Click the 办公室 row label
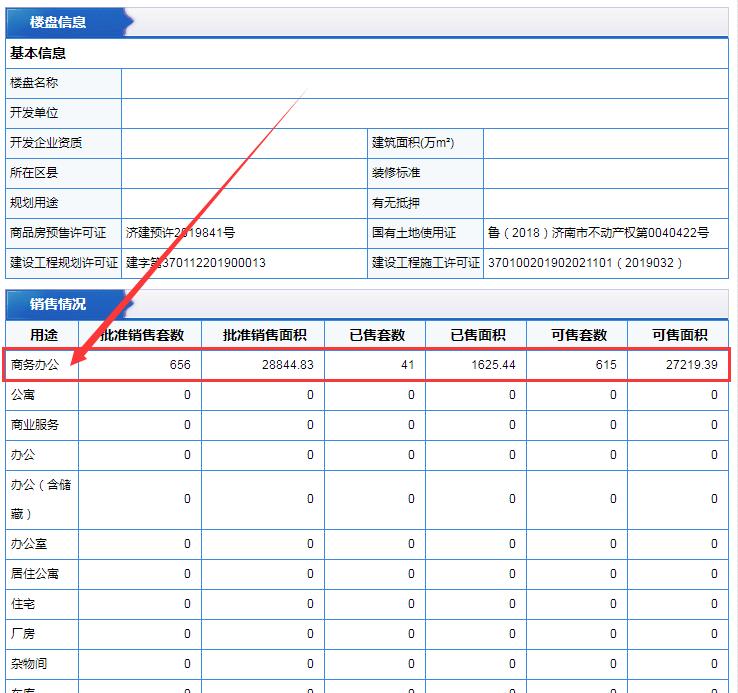This screenshot has width=738, height=693. (29, 544)
